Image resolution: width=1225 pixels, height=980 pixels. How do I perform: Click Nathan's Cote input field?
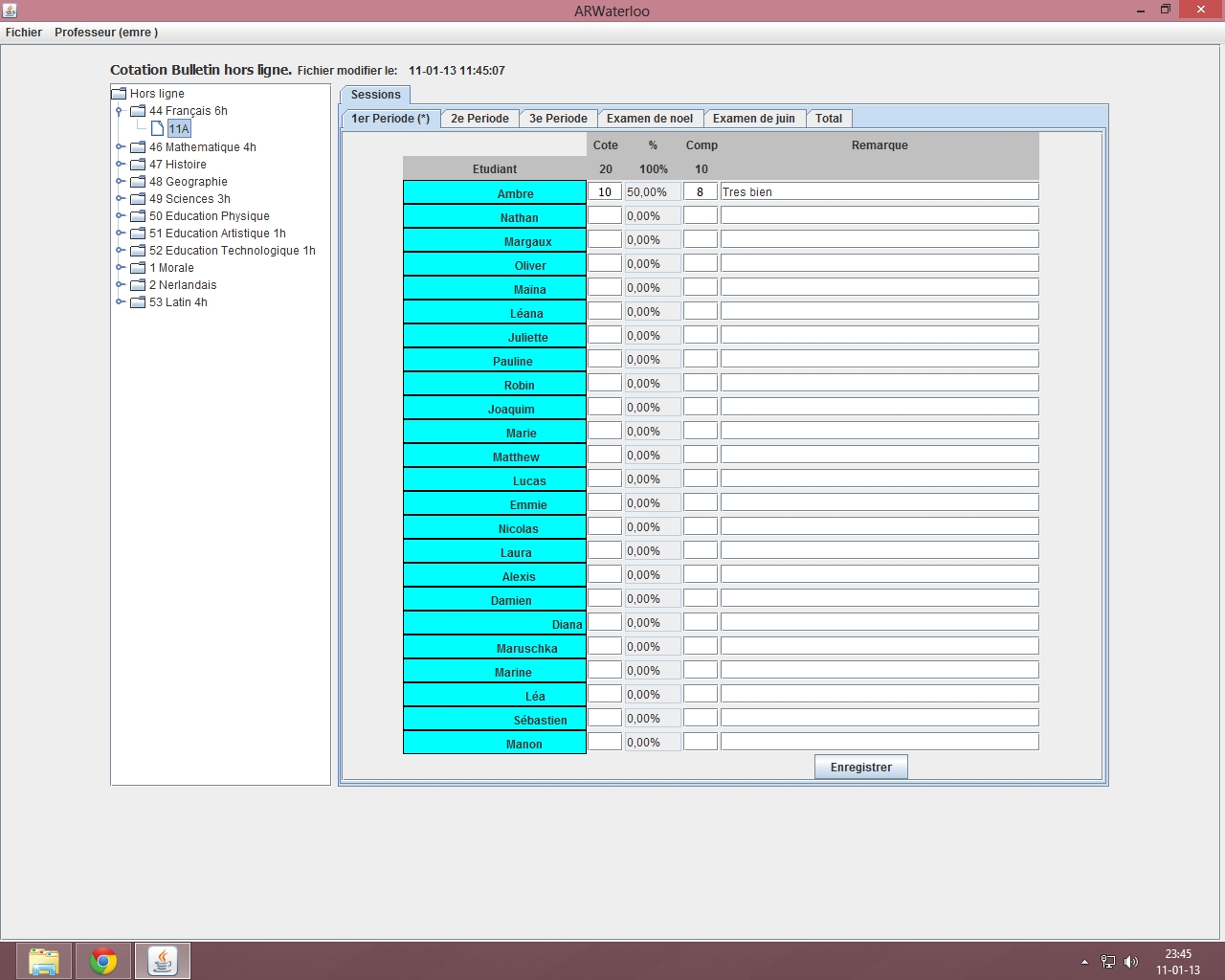[605, 215]
